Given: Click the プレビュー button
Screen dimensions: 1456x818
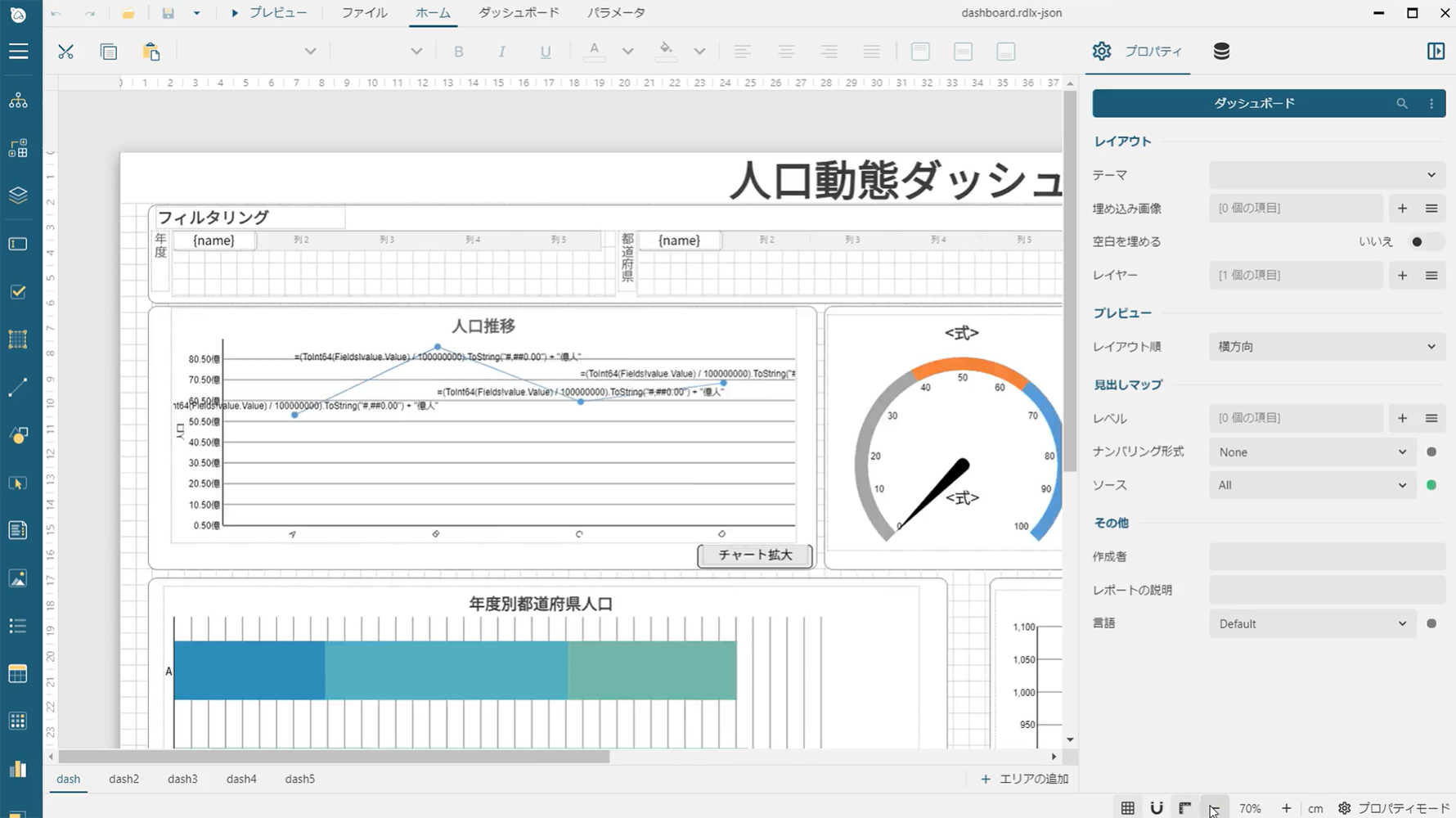Looking at the screenshot, I should [269, 13].
